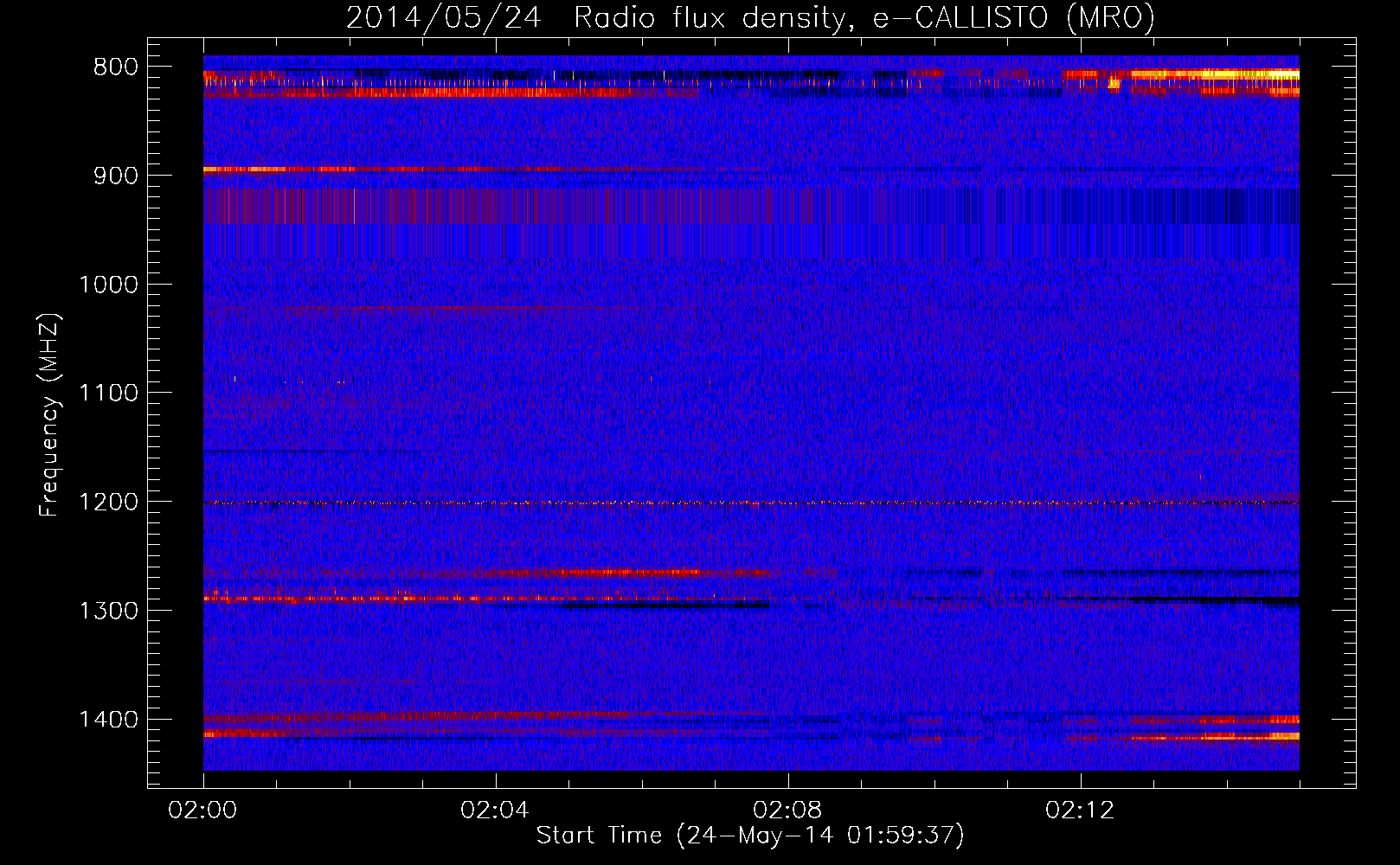Click the plot title '2014/05/24 Radio flux density'
1400x865 pixels.
[750, 17]
